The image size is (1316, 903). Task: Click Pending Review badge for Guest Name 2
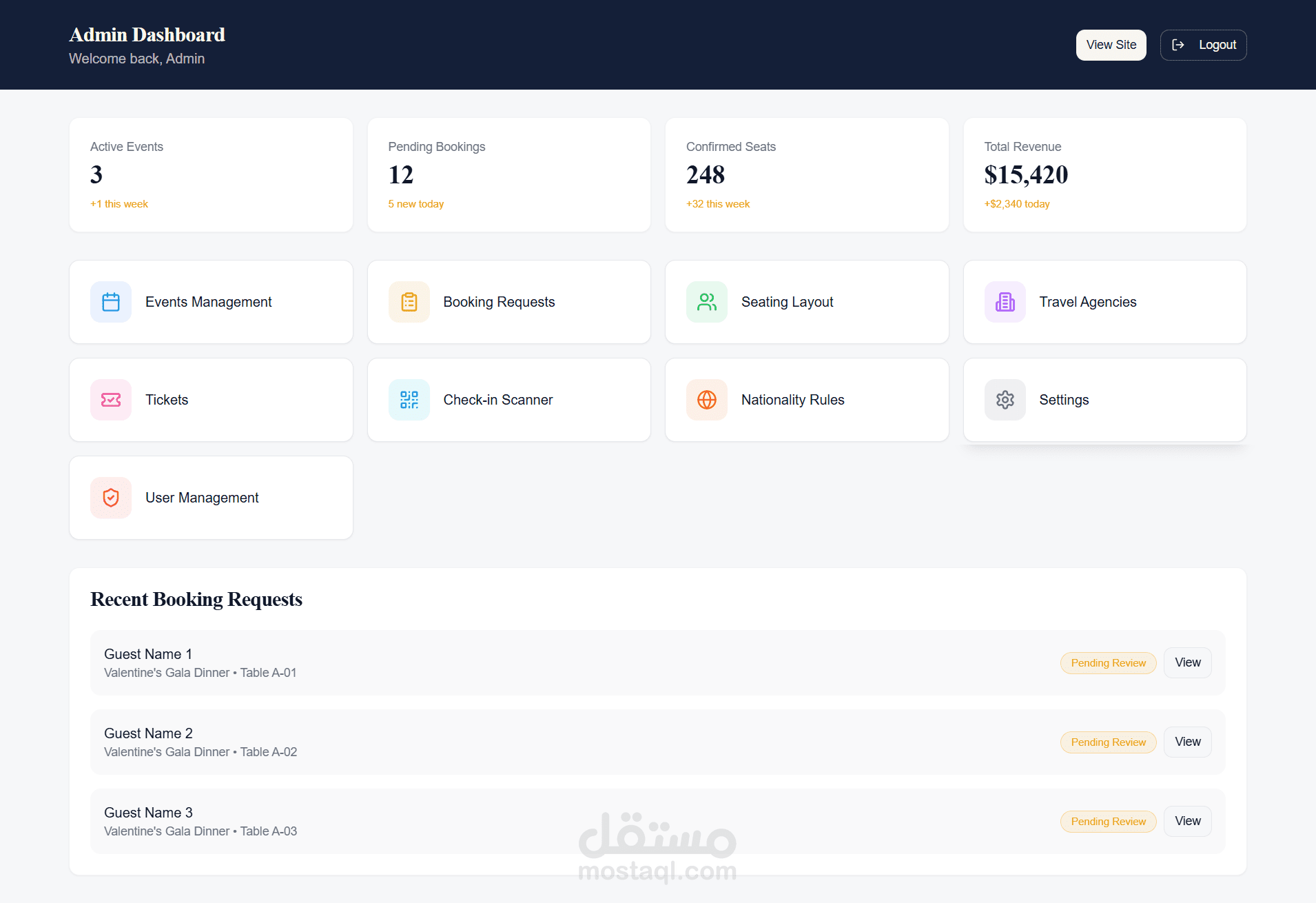click(x=1109, y=742)
